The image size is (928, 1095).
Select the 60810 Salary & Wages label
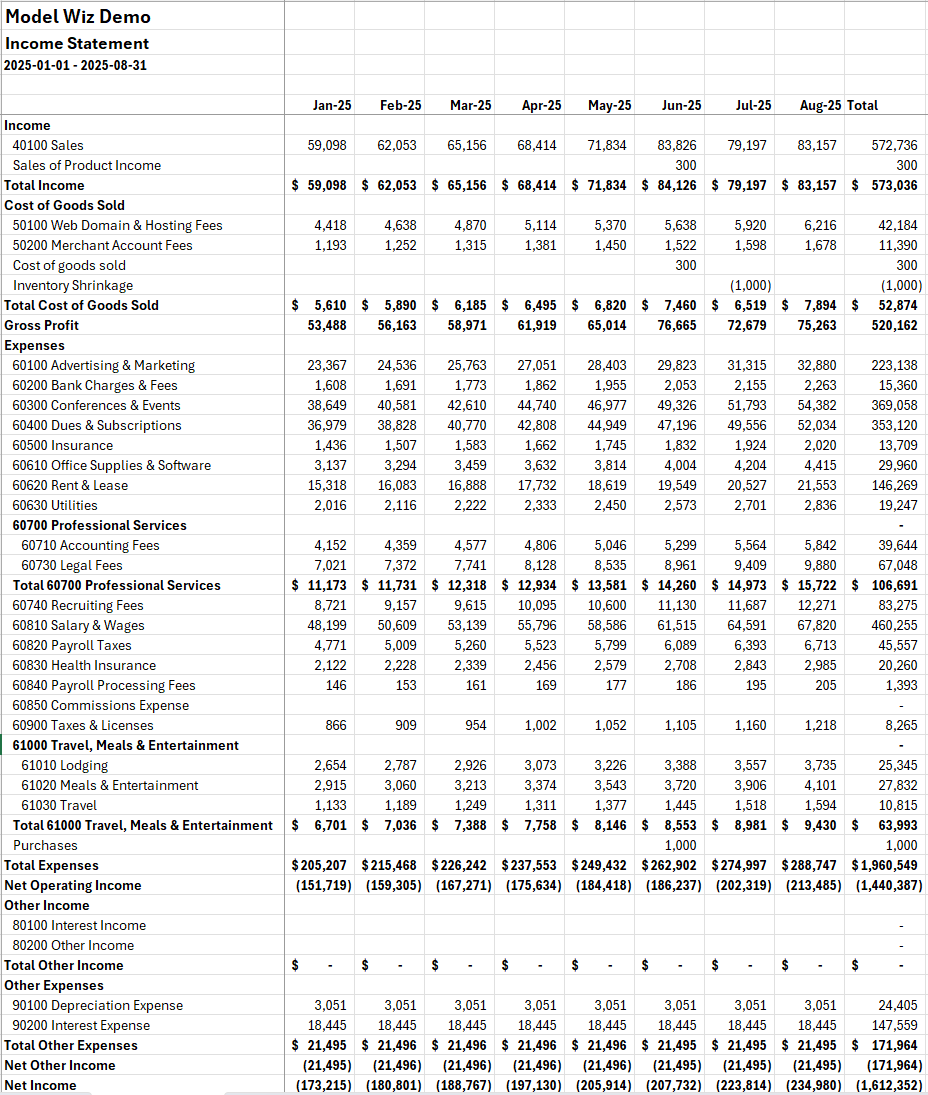tap(78, 625)
